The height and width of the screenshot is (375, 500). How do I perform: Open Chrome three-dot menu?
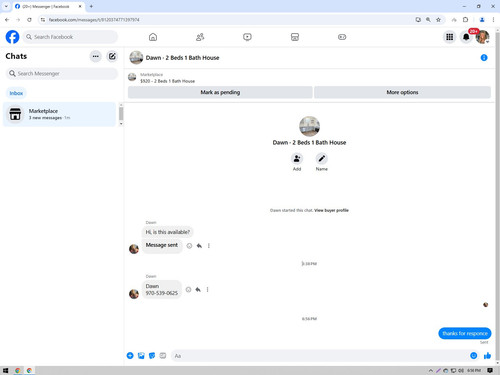[x=493, y=20]
